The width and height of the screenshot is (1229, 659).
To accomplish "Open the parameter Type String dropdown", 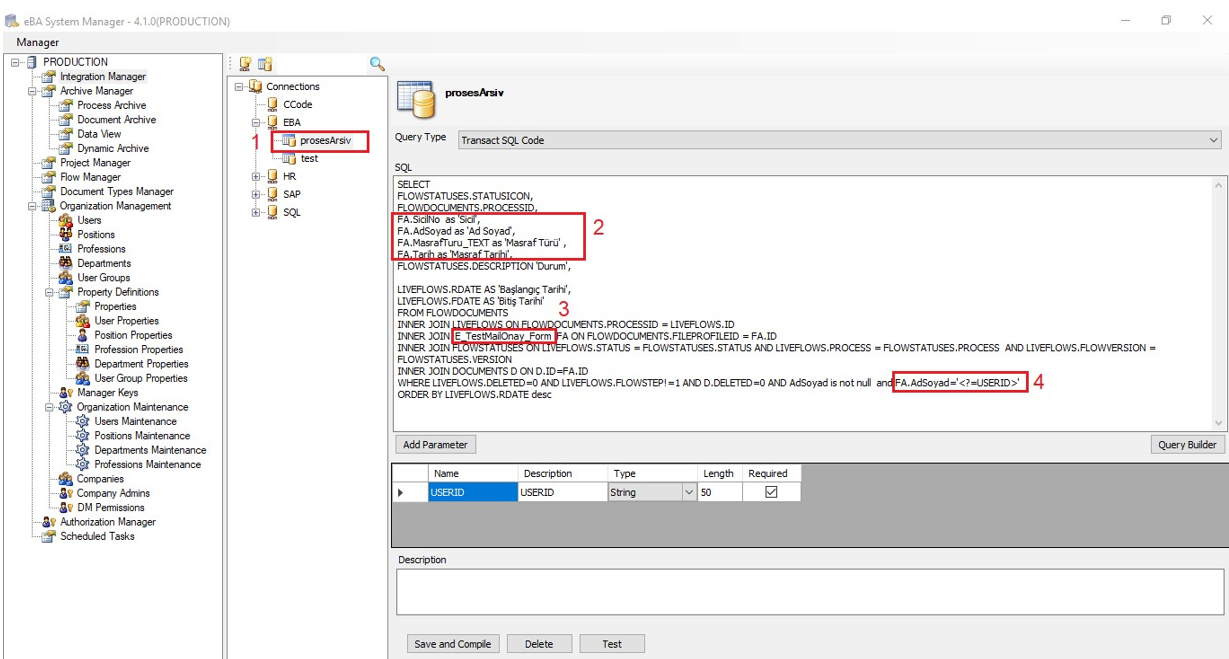I will pos(688,492).
